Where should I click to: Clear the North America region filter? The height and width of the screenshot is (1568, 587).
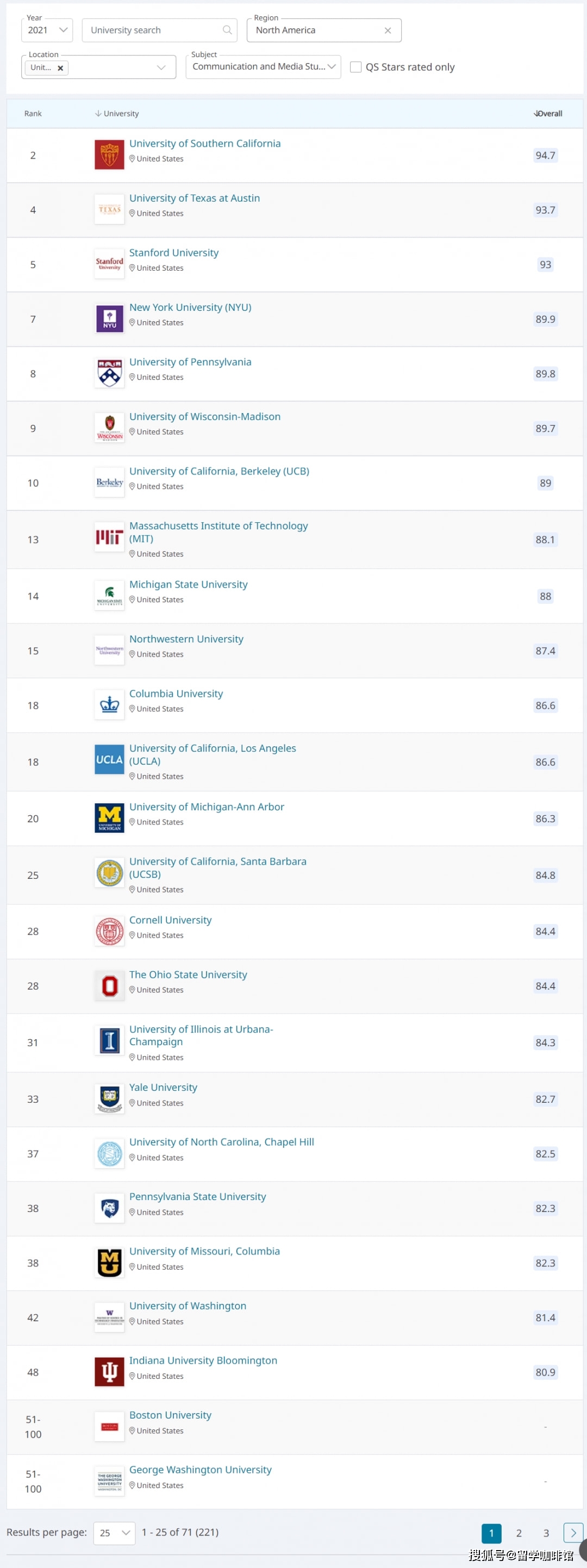(x=388, y=30)
